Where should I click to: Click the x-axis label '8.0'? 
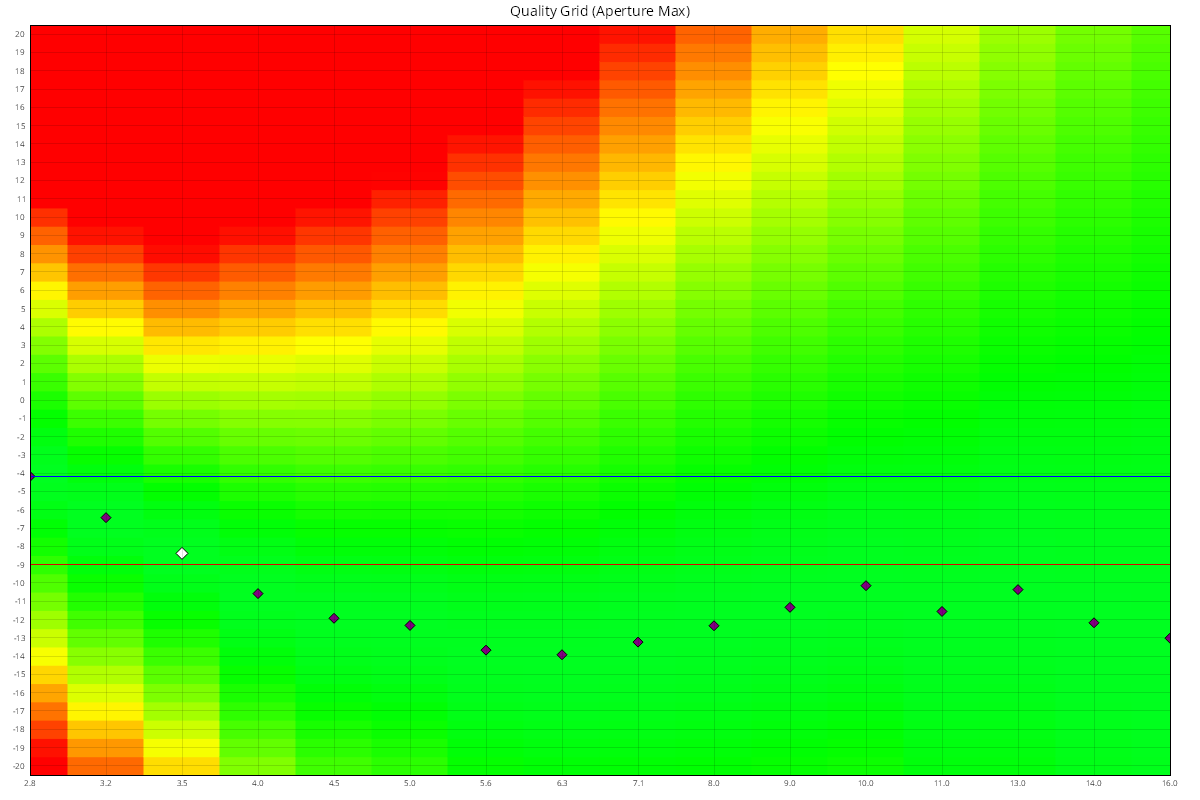coord(714,783)
